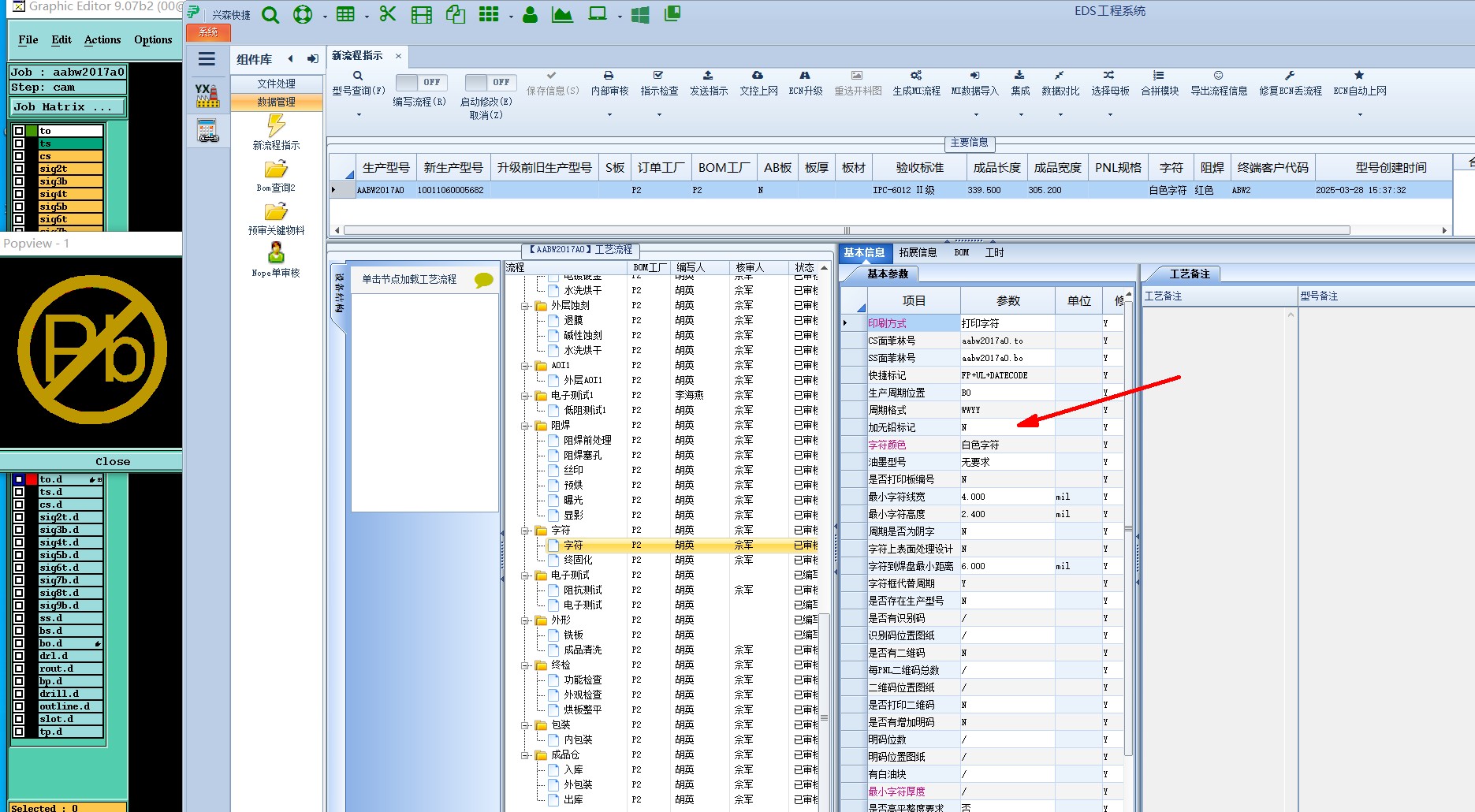Screen dimensions: 1475x812
Task: Check the box beside layer tp.d
Action: 18,732
